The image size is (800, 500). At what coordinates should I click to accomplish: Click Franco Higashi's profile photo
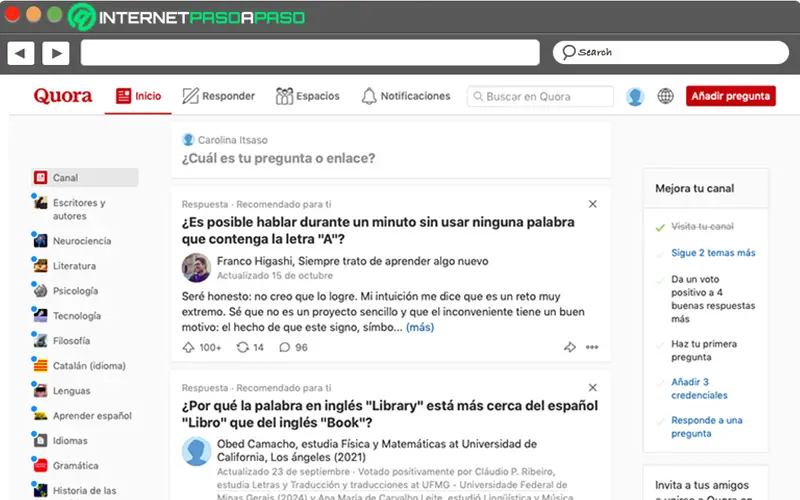[x=196, y=268]
